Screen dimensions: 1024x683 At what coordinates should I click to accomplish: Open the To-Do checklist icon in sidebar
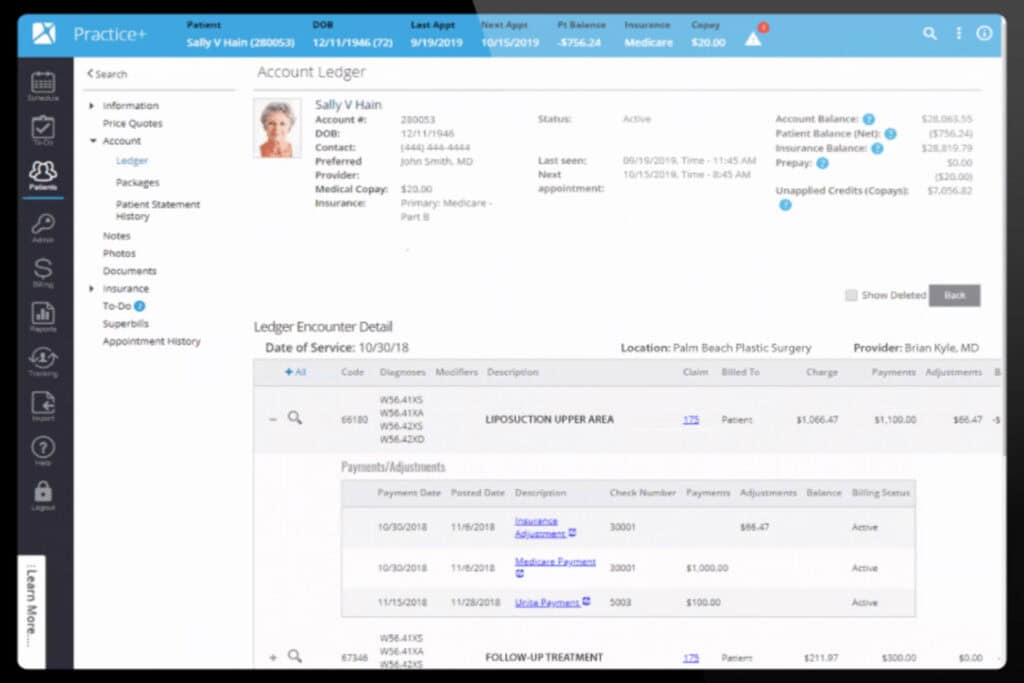click(43, 129)
